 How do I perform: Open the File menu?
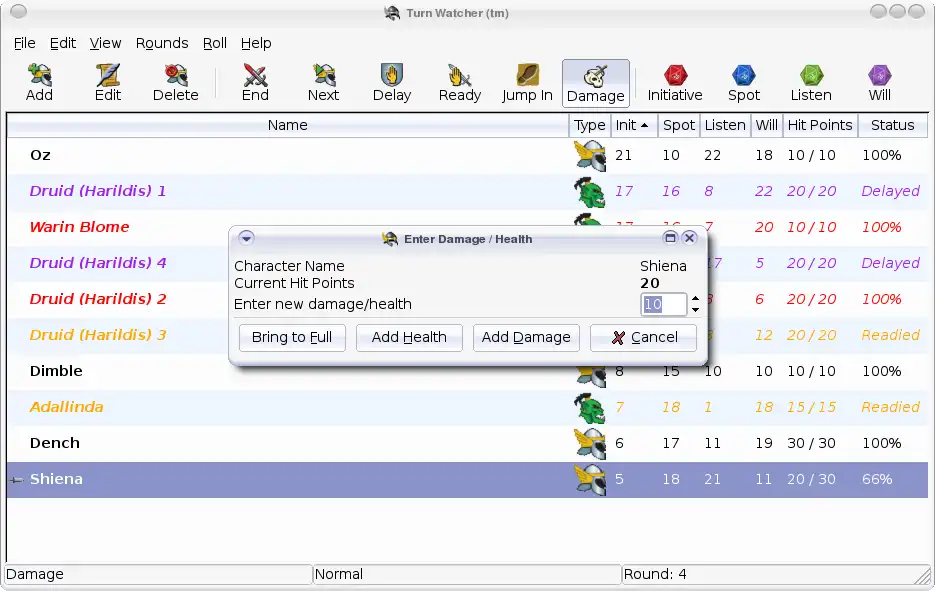24,43
